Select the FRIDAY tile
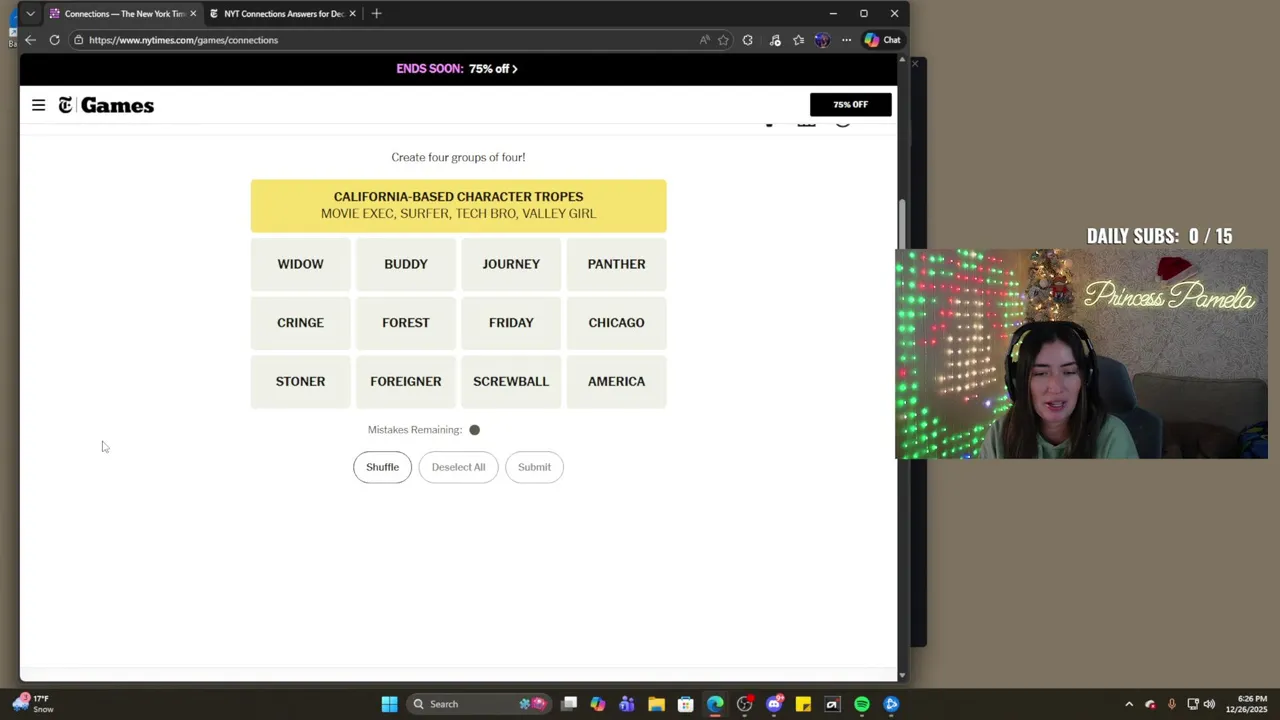Image resolution: width=1280 pixels, height=720 pixels. [511, 323]
